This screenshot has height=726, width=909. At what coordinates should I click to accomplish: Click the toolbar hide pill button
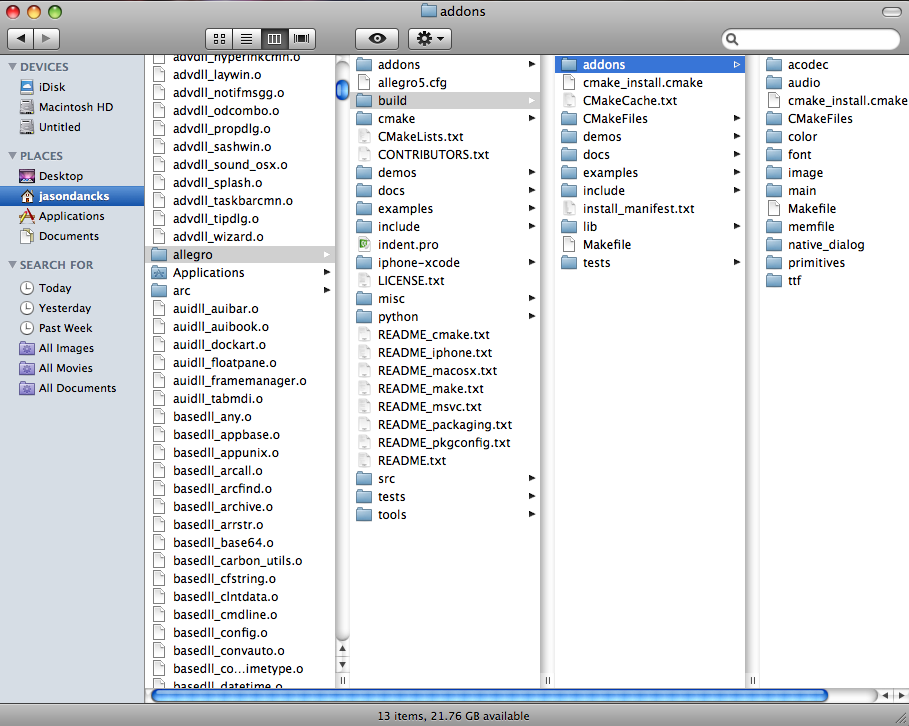tap(891, 12)
